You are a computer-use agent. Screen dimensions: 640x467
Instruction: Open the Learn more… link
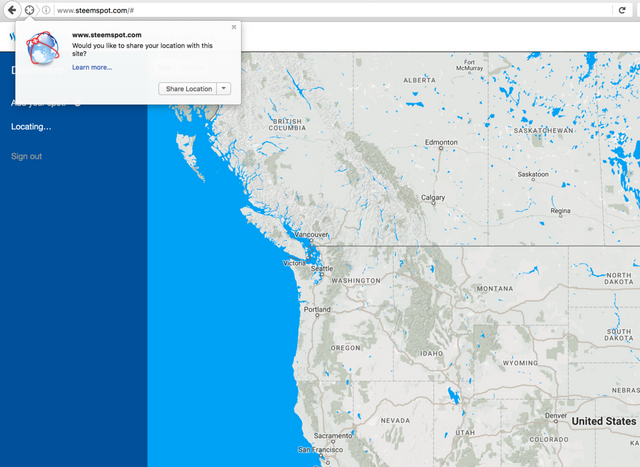92,67
